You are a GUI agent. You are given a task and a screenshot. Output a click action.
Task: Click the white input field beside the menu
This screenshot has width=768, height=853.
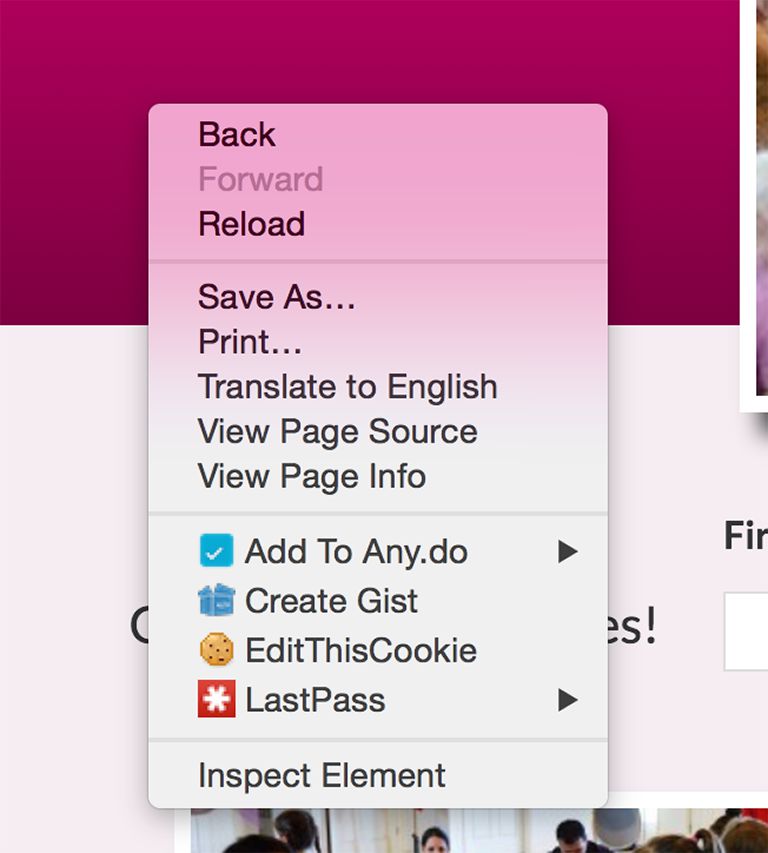click(x=746, y=632)
